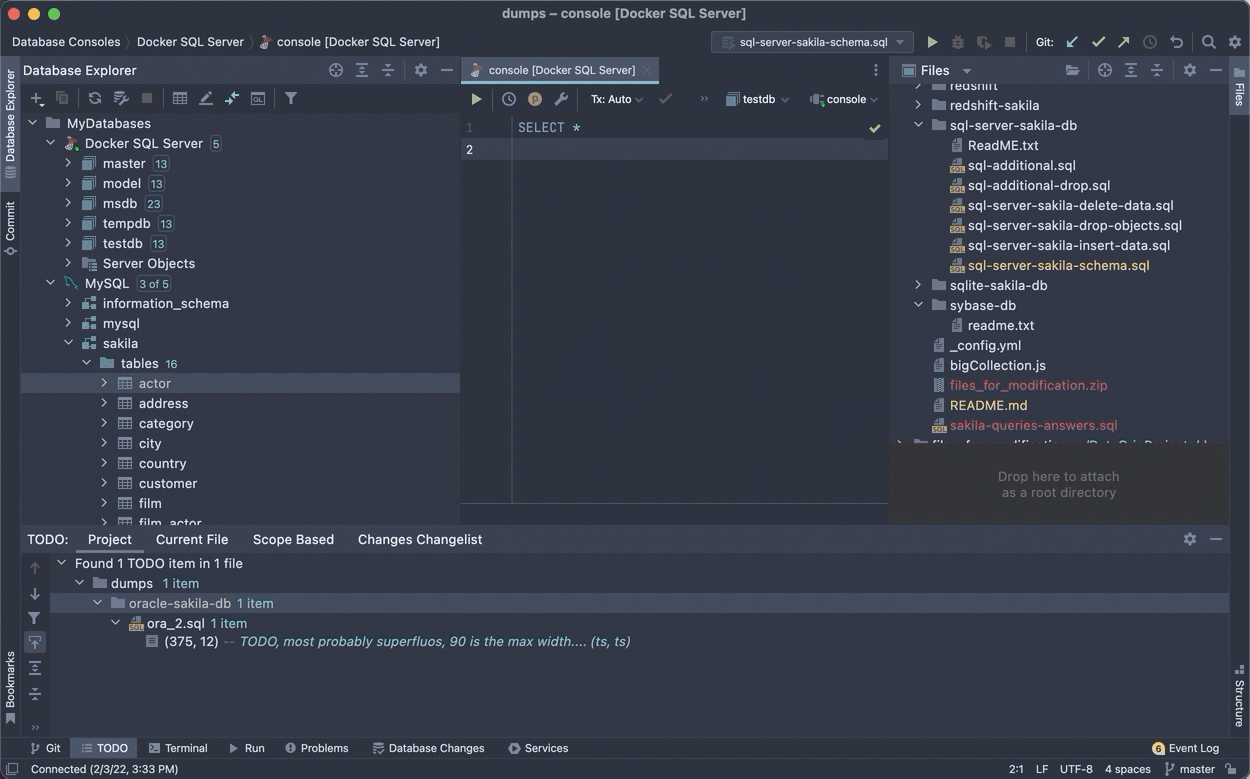The height and width of the screenshot is (779, 1250).
Task: Open the editor tab options kebab menu
Action: 876,70
